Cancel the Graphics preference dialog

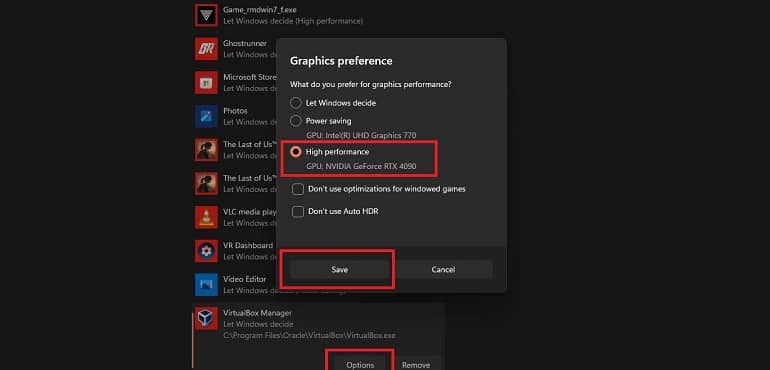coord(443,269)
